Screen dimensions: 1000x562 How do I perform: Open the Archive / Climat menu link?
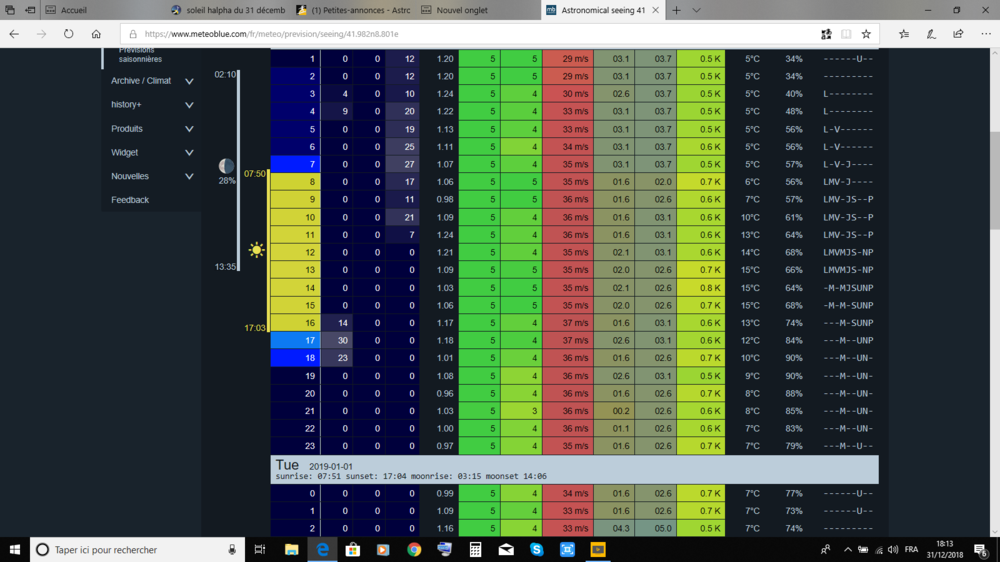coord(141,81)
